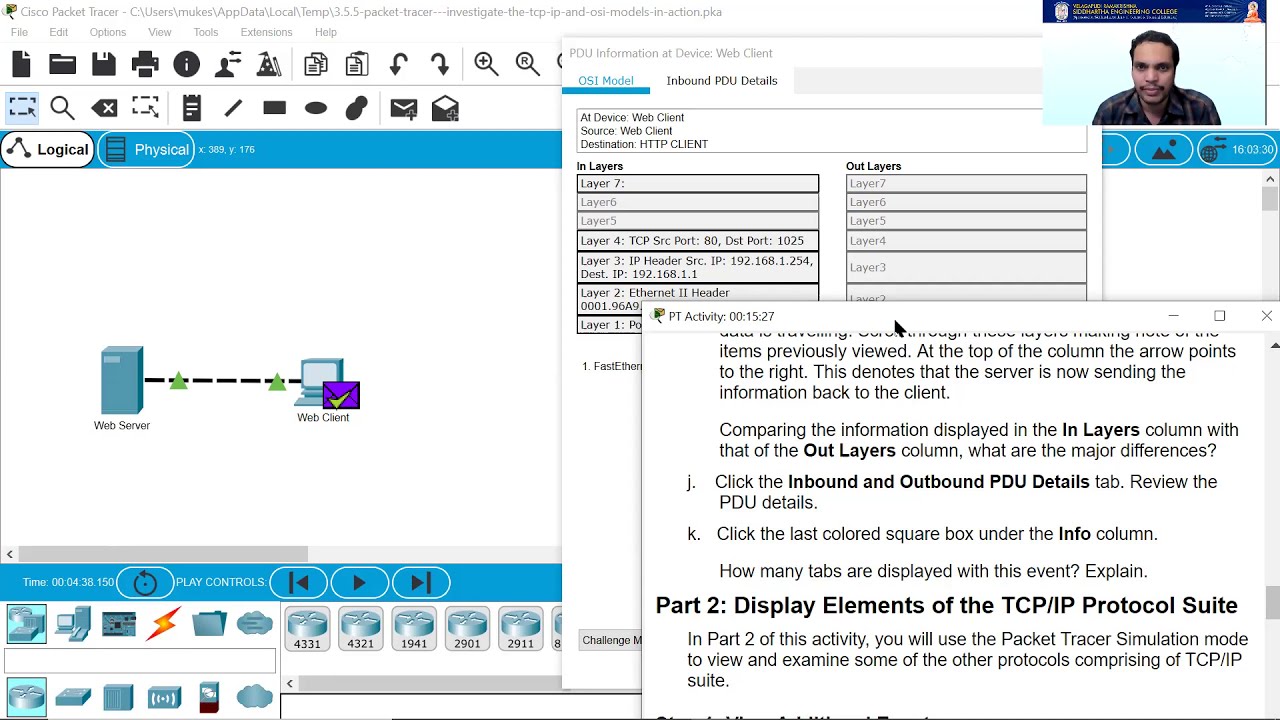
Task: Open the network information icon
Action: click(x=186, y=65)
